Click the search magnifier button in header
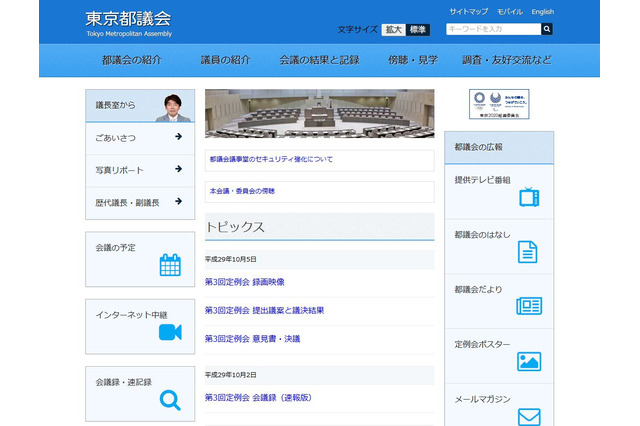The width and height of the screenshot is (640, 426). point(547,29)
